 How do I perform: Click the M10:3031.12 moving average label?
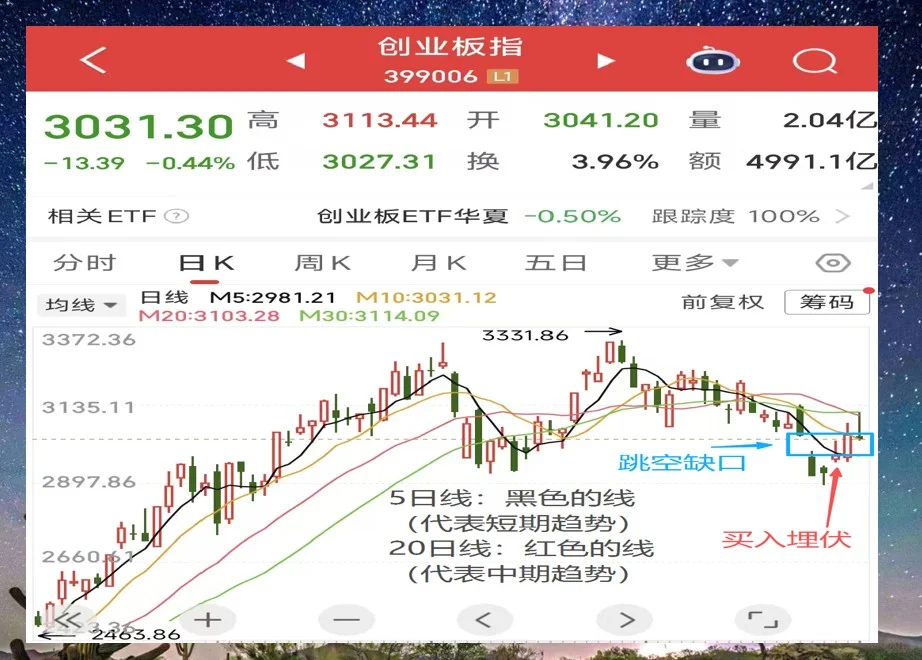click(426, 298)
